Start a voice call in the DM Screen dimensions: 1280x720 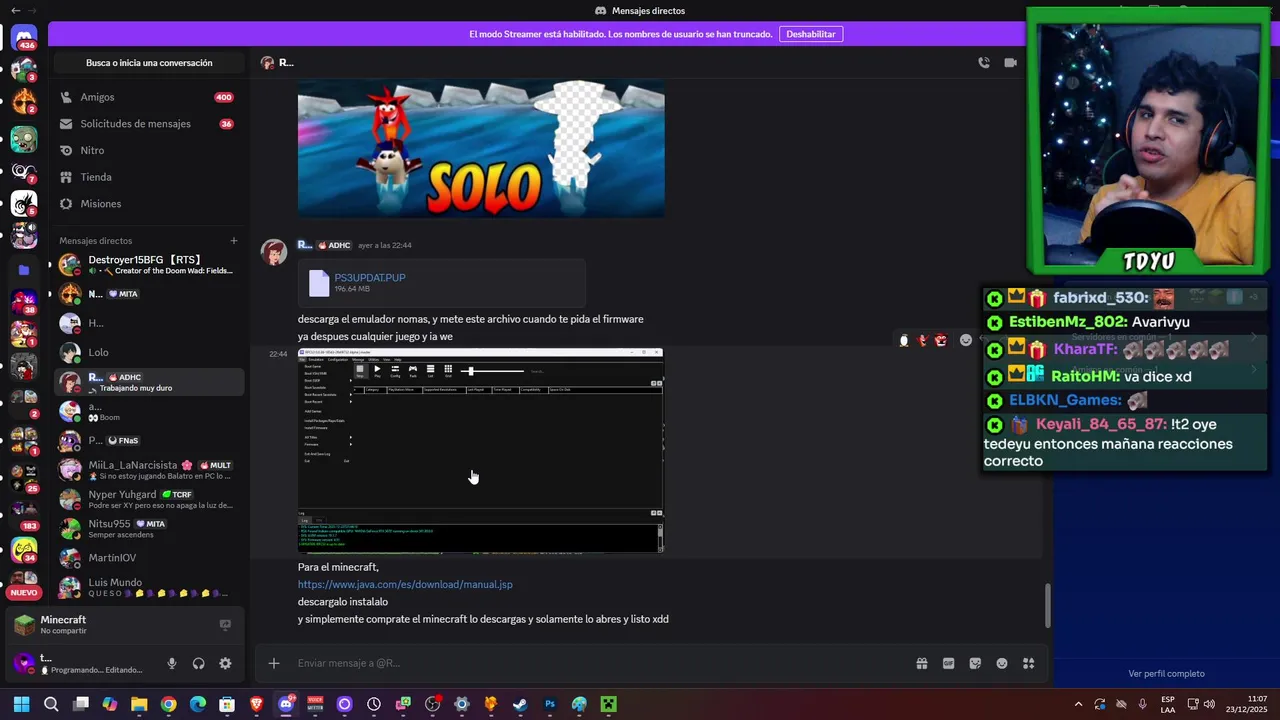pos(984,62)
